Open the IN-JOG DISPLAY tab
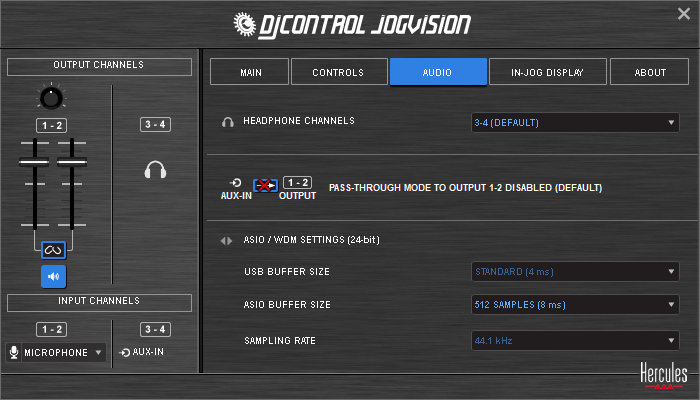The image size is (700, 400). click(x=548, y=71)
